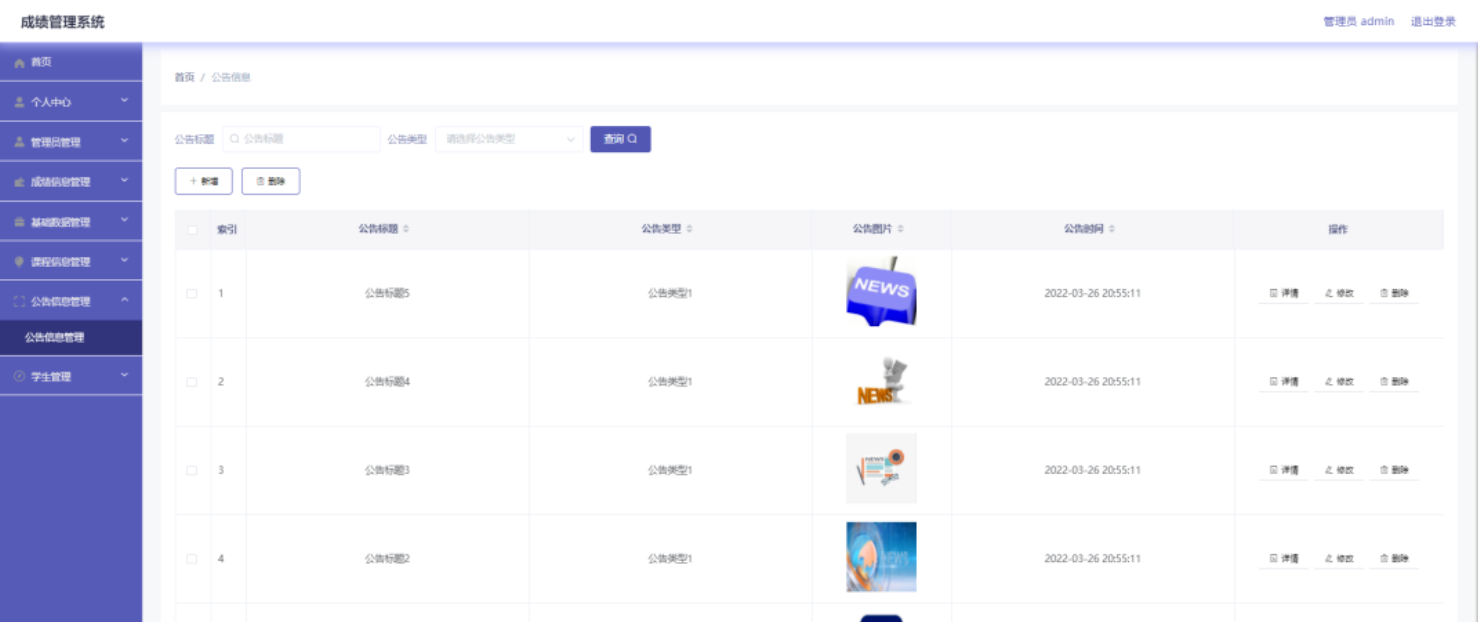Screen dimensions: 1478x622
Task: Check the checkbox for row 公告标题4
Action: (192, 382)
